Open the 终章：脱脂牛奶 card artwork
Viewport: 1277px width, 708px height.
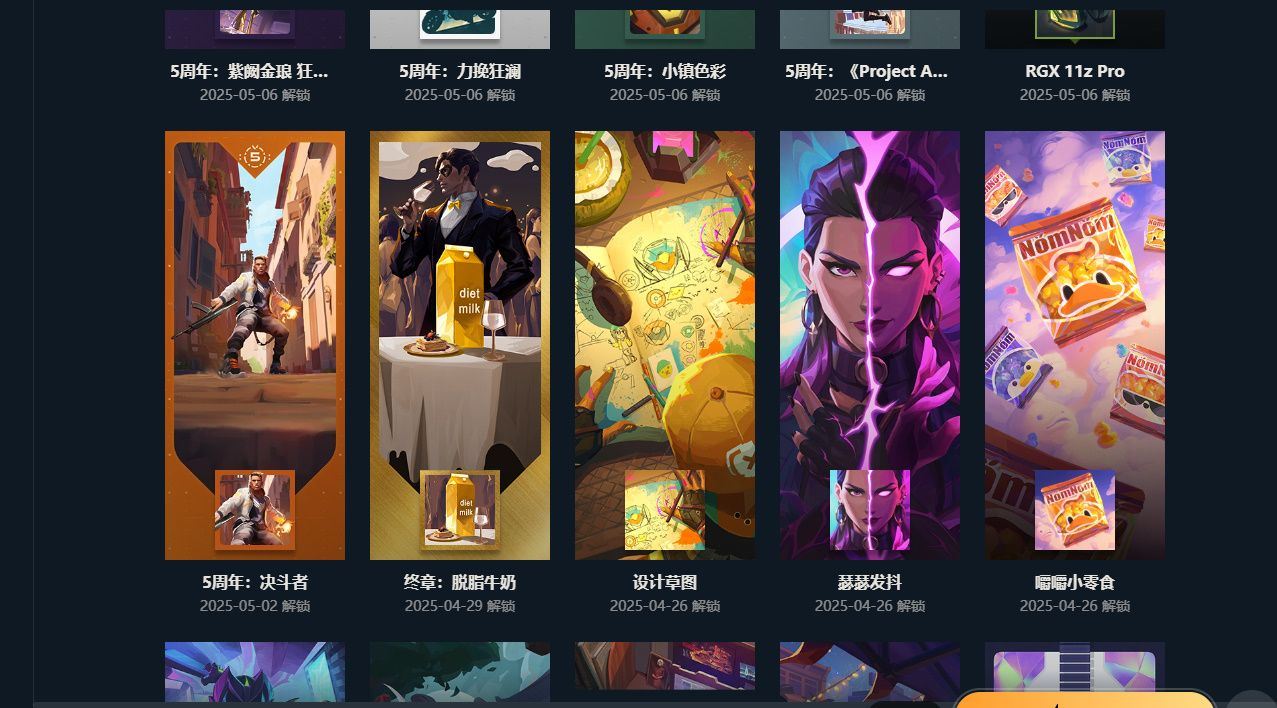point(460,345)
